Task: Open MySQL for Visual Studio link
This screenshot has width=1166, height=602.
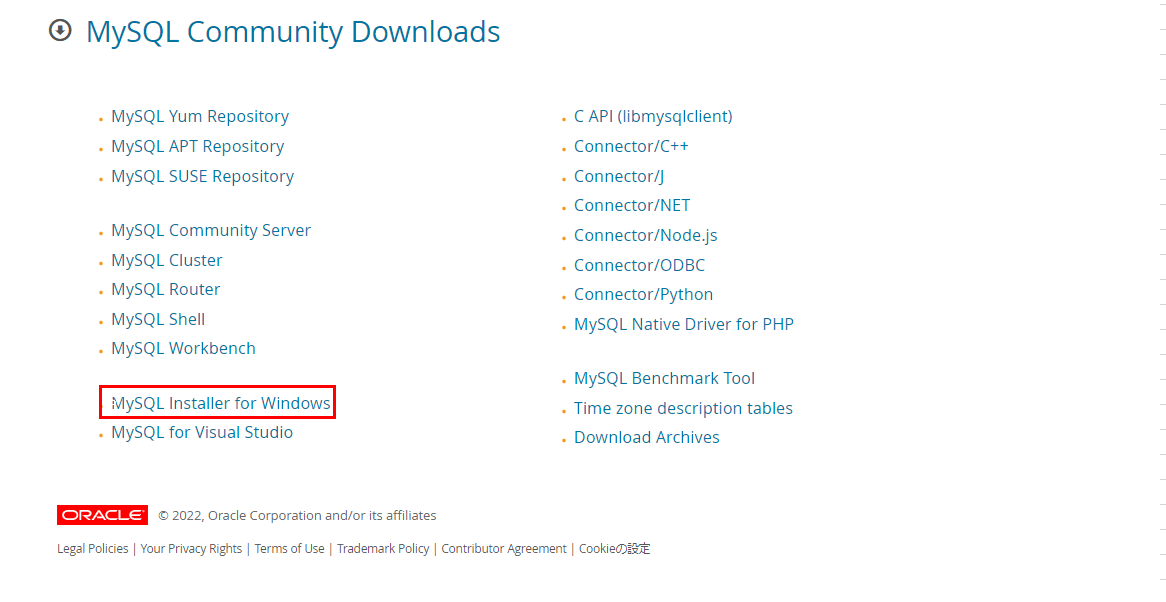Action: pos(202,432)
